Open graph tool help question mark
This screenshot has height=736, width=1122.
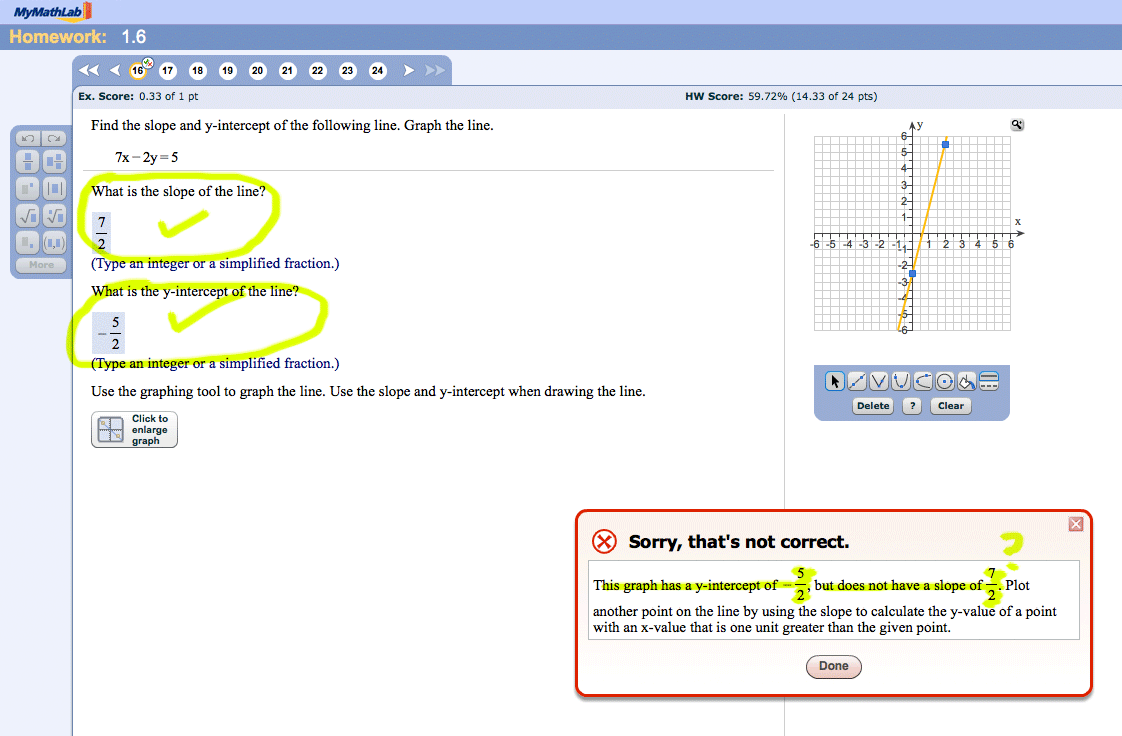912,406
